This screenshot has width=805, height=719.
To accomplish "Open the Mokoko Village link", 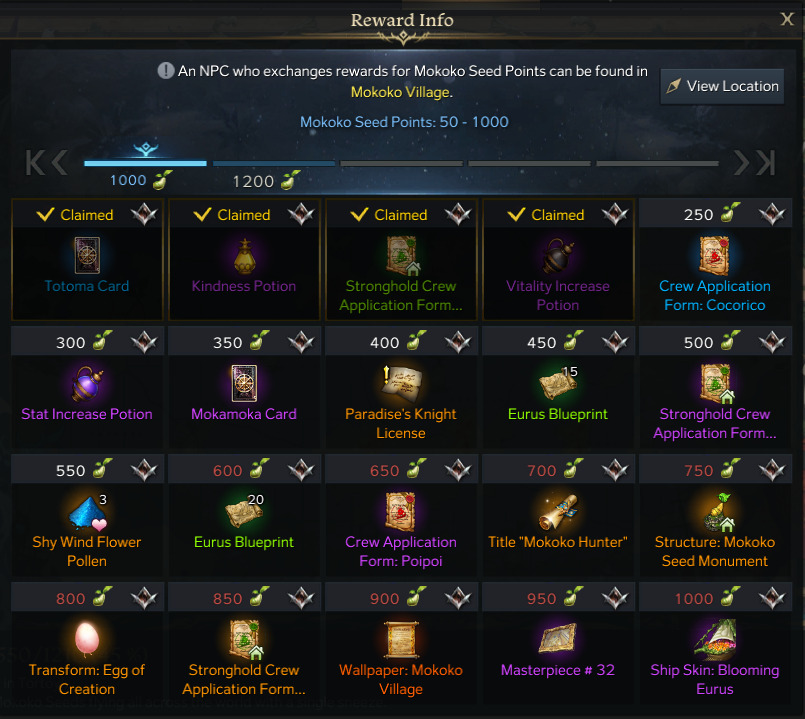I will click(x=400, y=92).
